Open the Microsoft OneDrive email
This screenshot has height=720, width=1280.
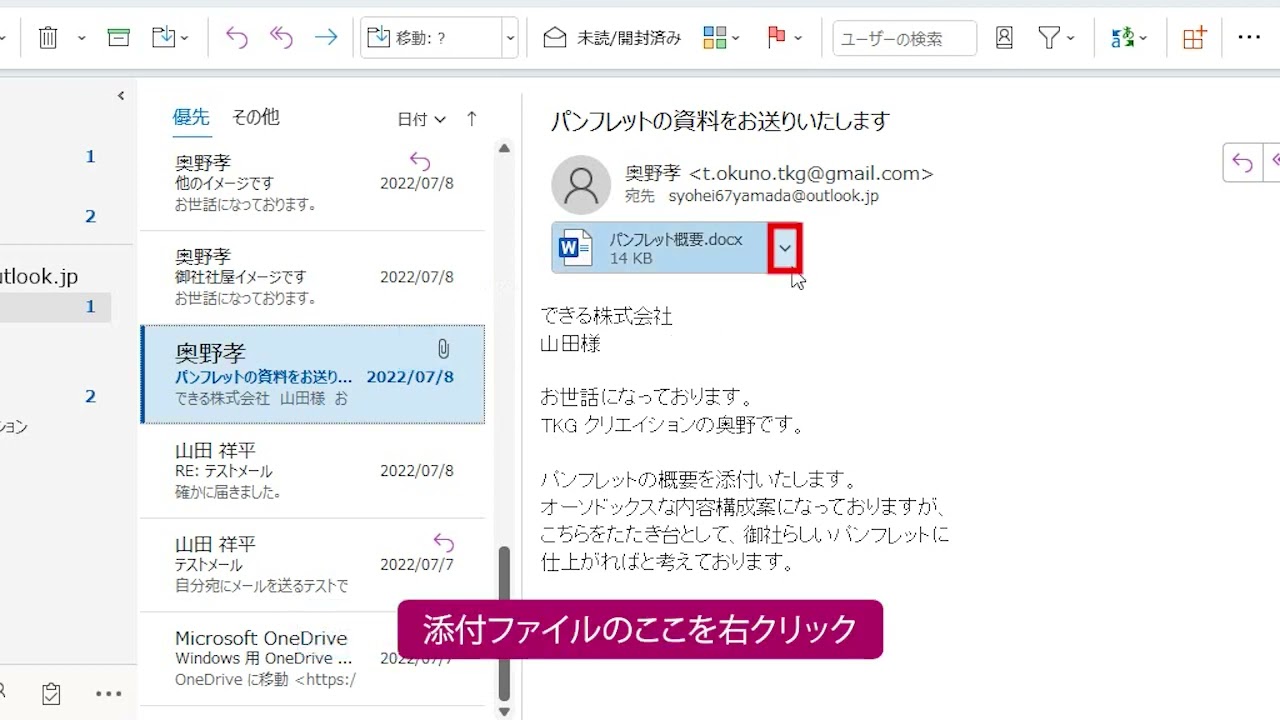coord(313,659)
